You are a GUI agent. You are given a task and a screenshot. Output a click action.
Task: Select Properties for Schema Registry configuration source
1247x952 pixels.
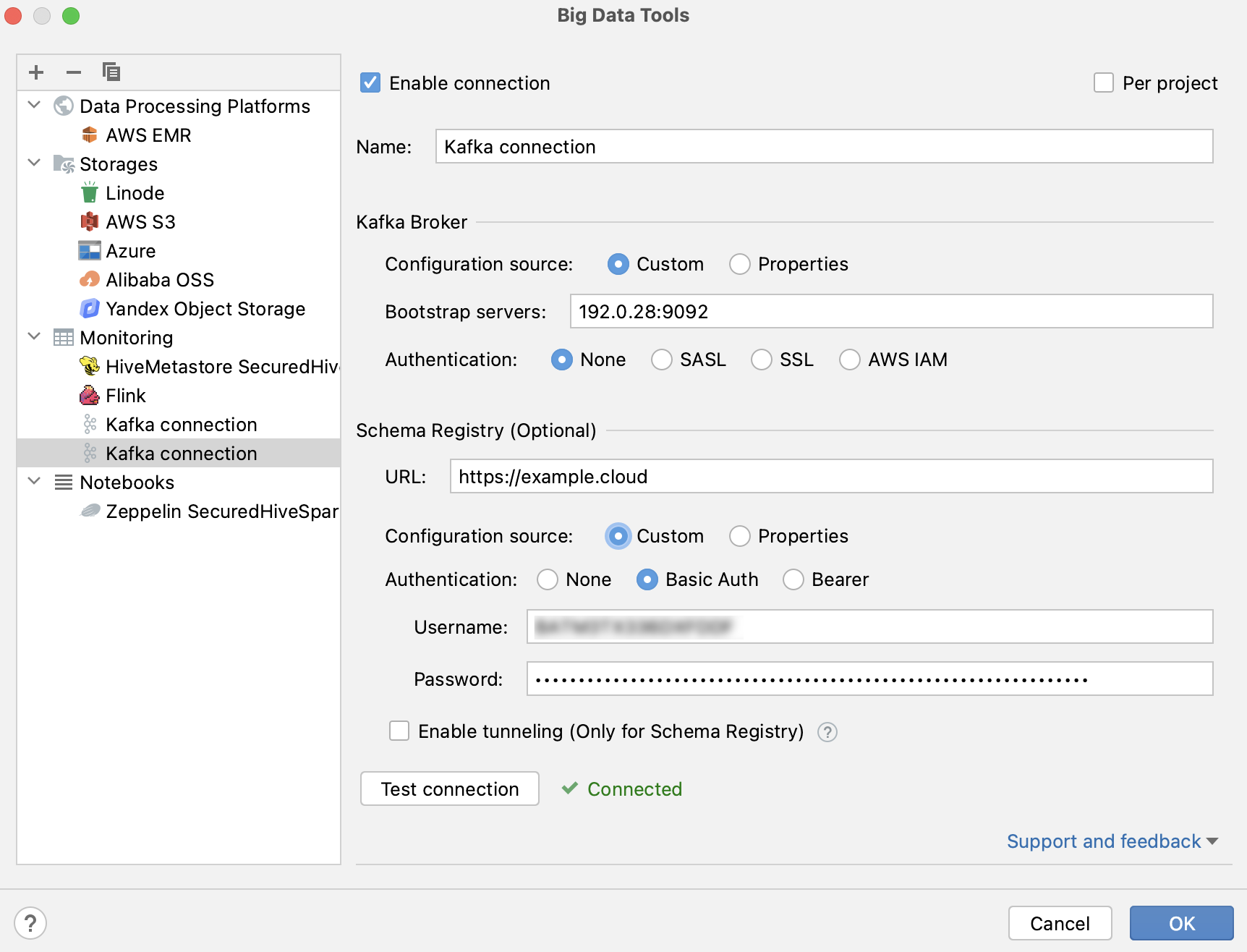[740, 536]
